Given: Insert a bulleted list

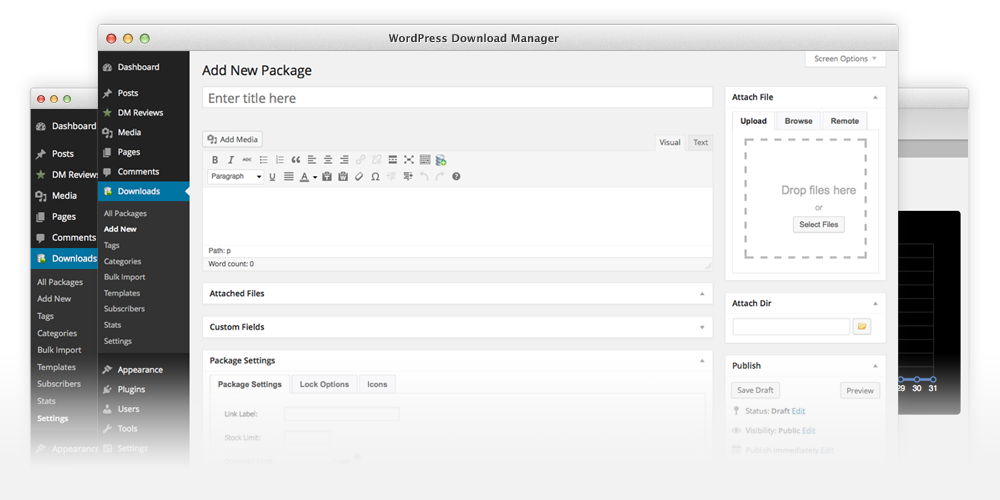Looking at the screenshot, I should (x=264, y=160).
